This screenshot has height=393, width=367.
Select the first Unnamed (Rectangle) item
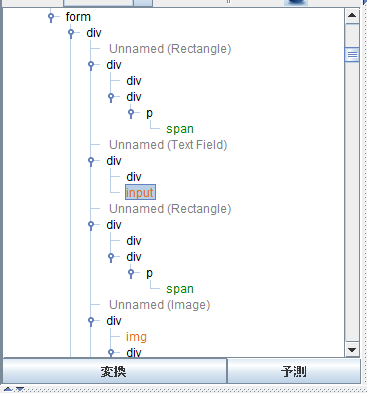pos(170,49)
